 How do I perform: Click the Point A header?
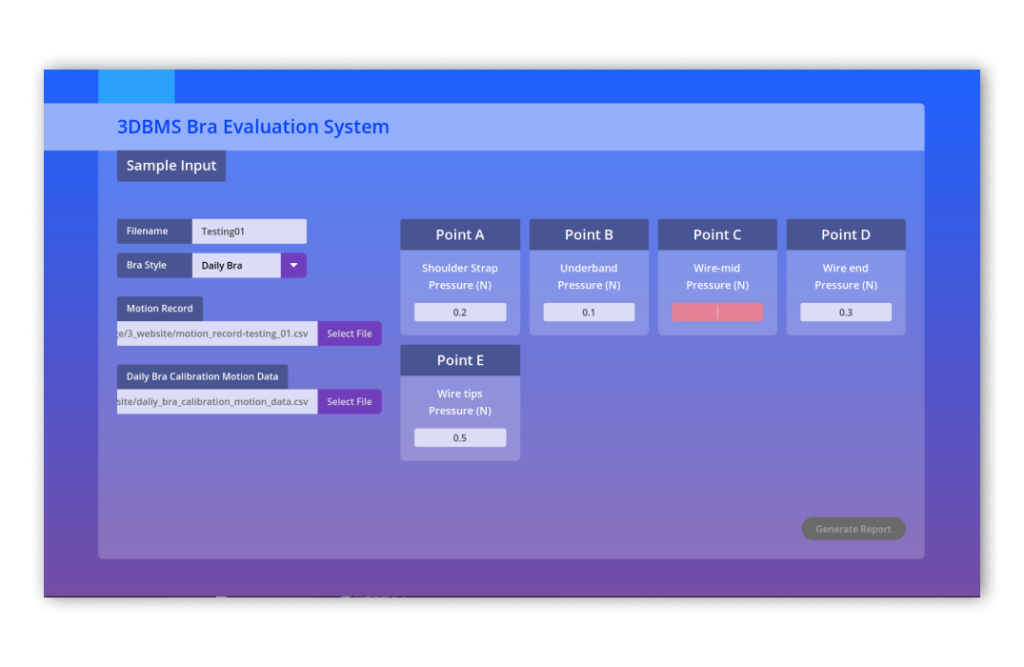click(x=460, y=235)
